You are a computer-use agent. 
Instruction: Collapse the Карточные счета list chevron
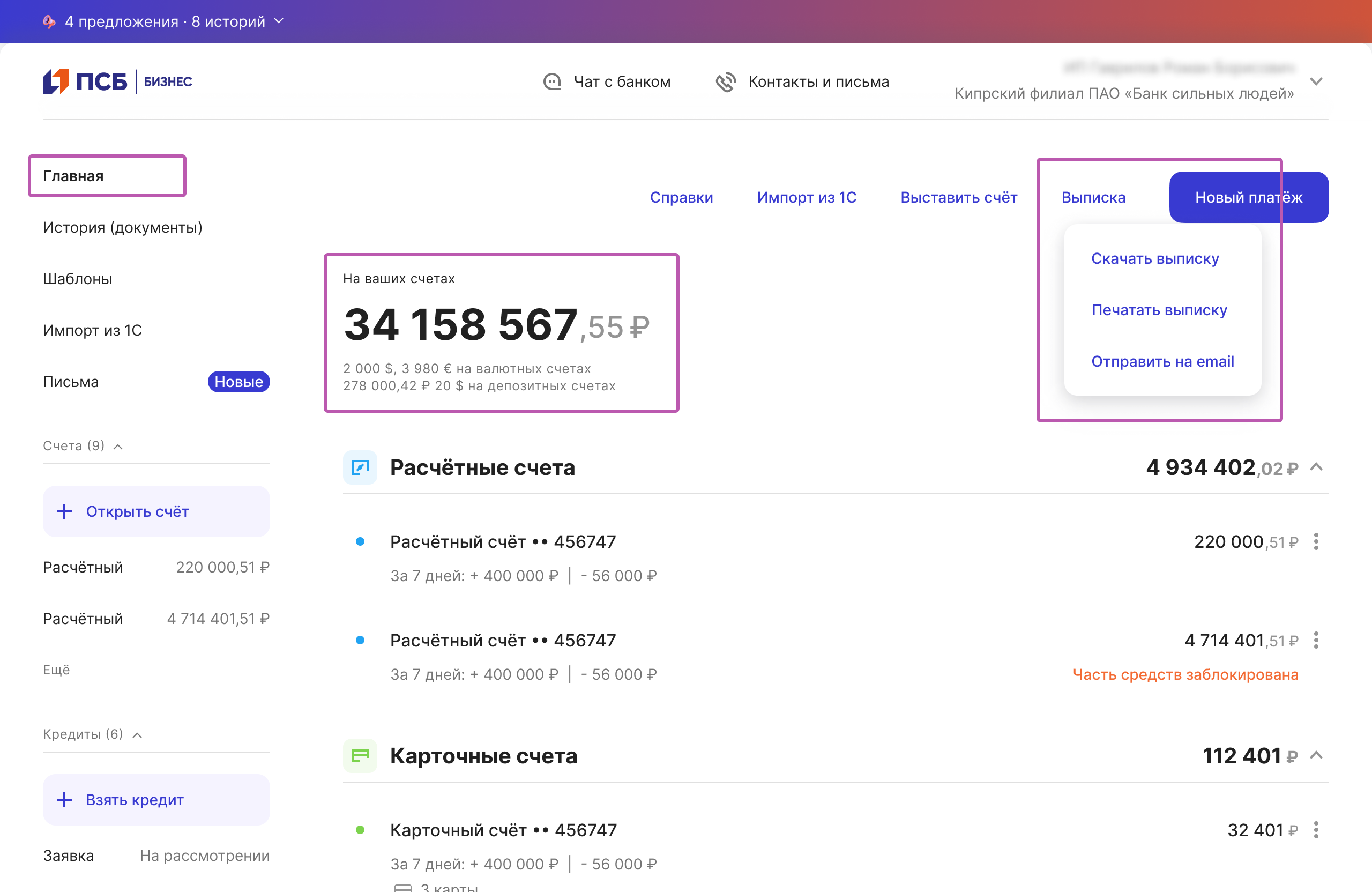pyautogui.click(x=1316, y=755)
